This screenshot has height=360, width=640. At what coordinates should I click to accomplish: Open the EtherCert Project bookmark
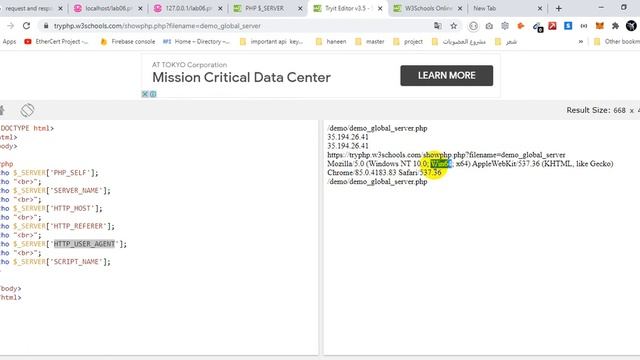56,42
